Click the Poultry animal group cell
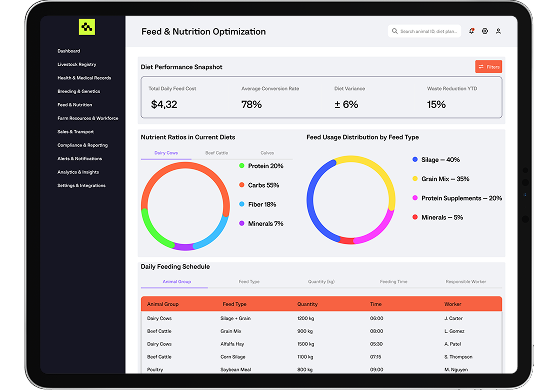Image resolution: width=560 pixels, height=391 pixels. [x=155, y=370]
